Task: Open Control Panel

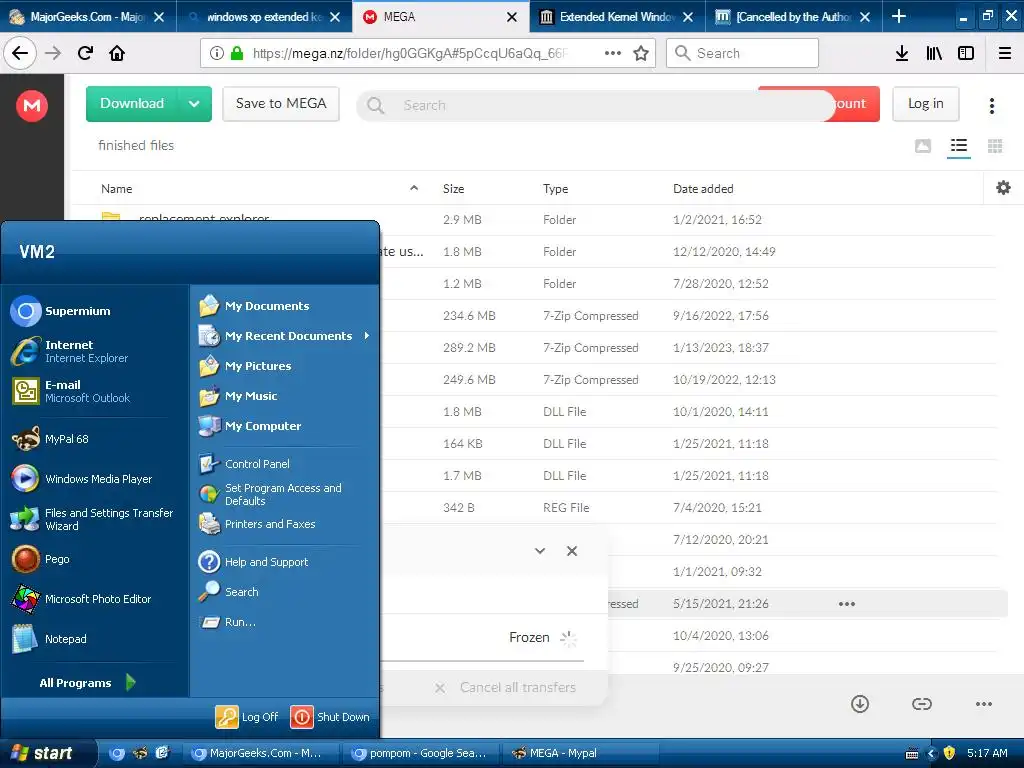Action: click(244, 464)
